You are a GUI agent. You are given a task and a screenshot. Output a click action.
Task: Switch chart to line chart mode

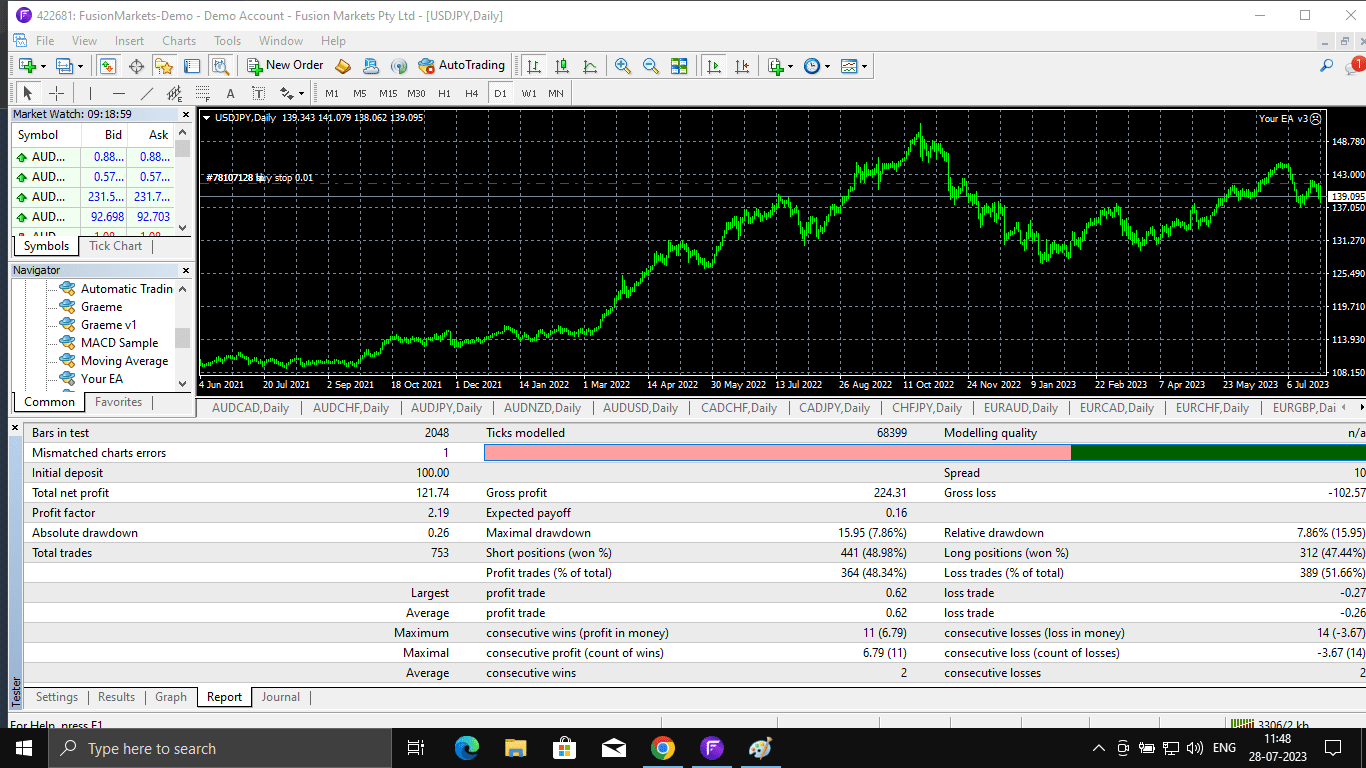(590, 66)
